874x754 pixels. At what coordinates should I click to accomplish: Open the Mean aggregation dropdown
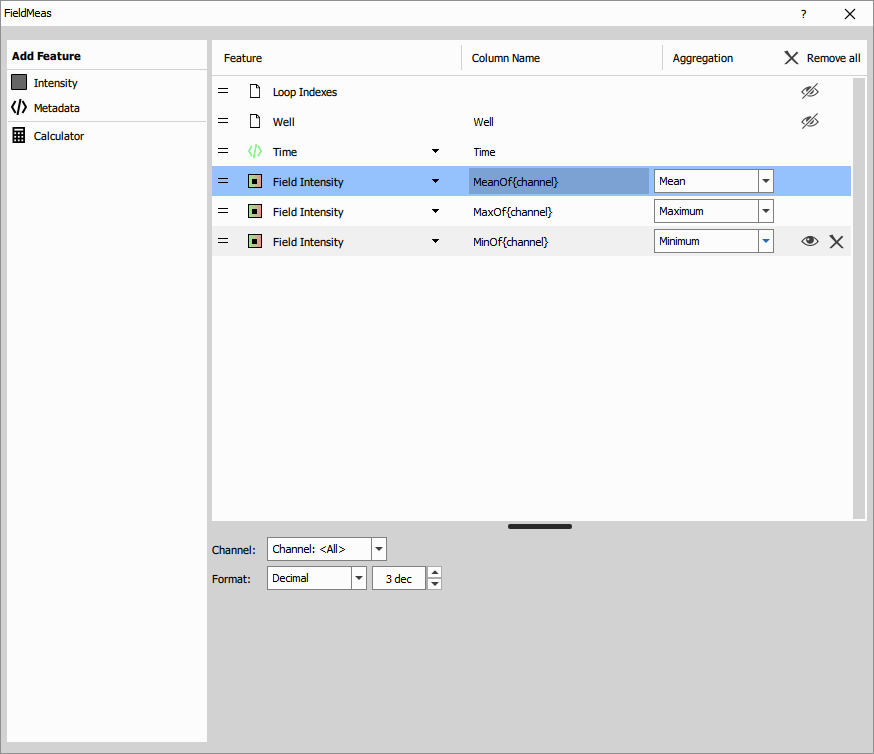click(x=766, y=182)
